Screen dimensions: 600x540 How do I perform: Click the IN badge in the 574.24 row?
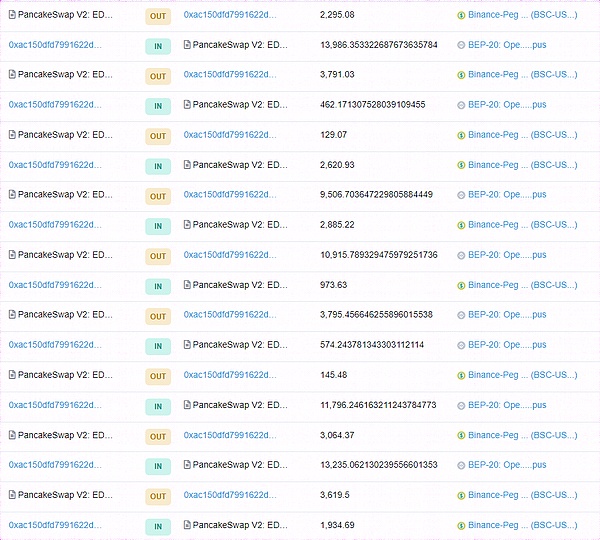[158, 346]
